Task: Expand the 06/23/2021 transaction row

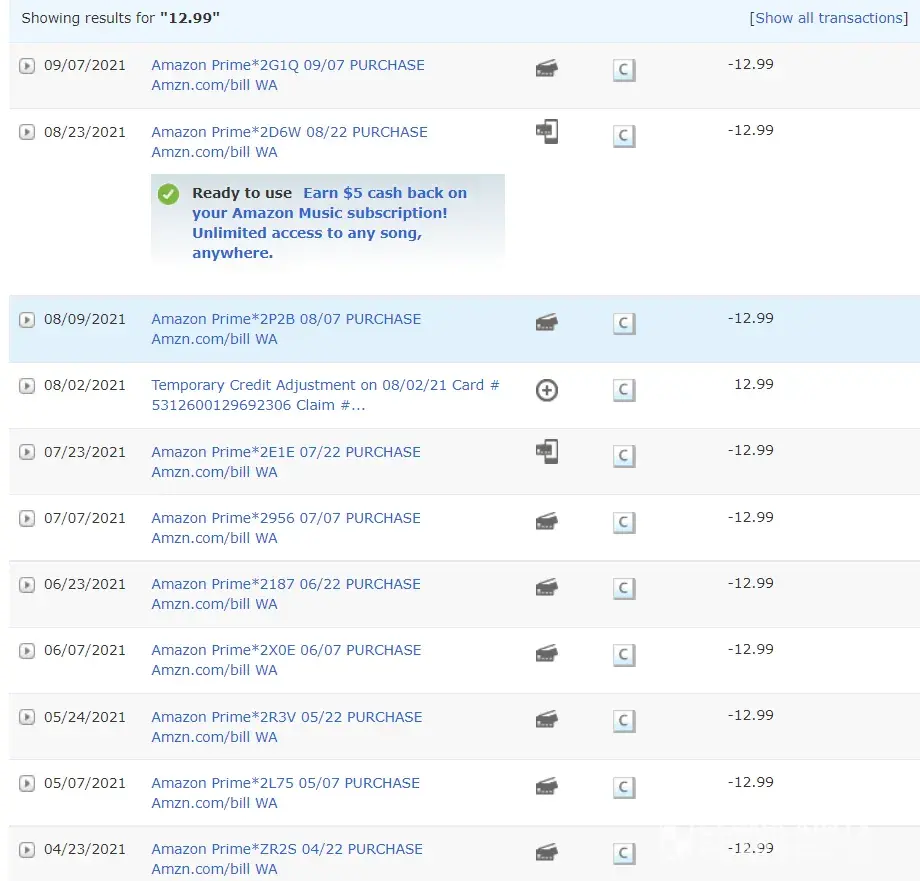Action: tap(27, 585)
